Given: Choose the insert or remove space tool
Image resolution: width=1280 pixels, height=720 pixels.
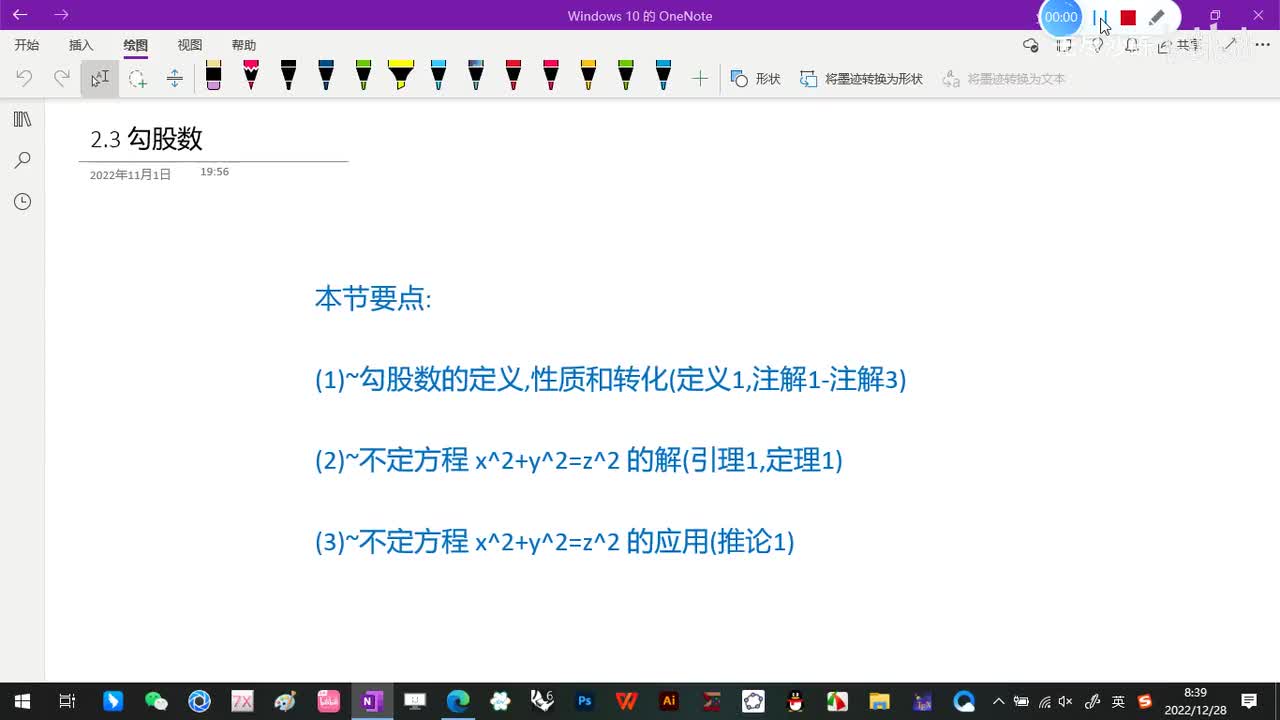Looking at the screenshot, I should point(174,78).
